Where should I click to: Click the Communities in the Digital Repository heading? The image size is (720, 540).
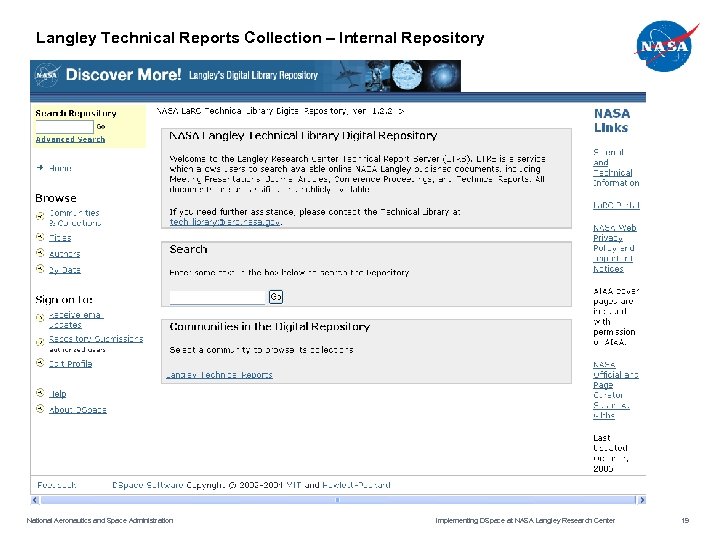tap(270, 326)
